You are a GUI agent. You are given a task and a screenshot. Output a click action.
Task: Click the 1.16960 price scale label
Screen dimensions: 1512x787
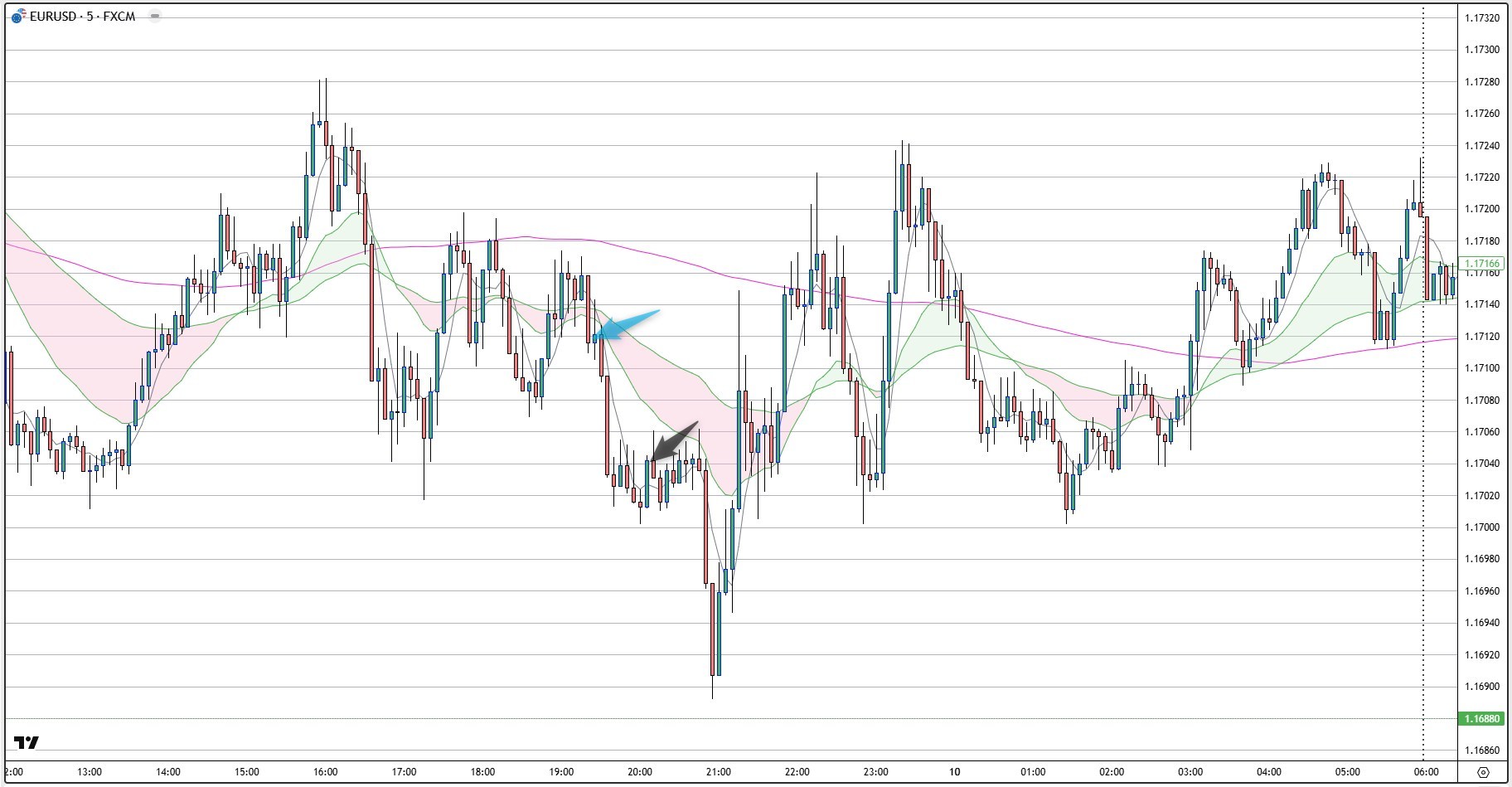coord(1482,591)
